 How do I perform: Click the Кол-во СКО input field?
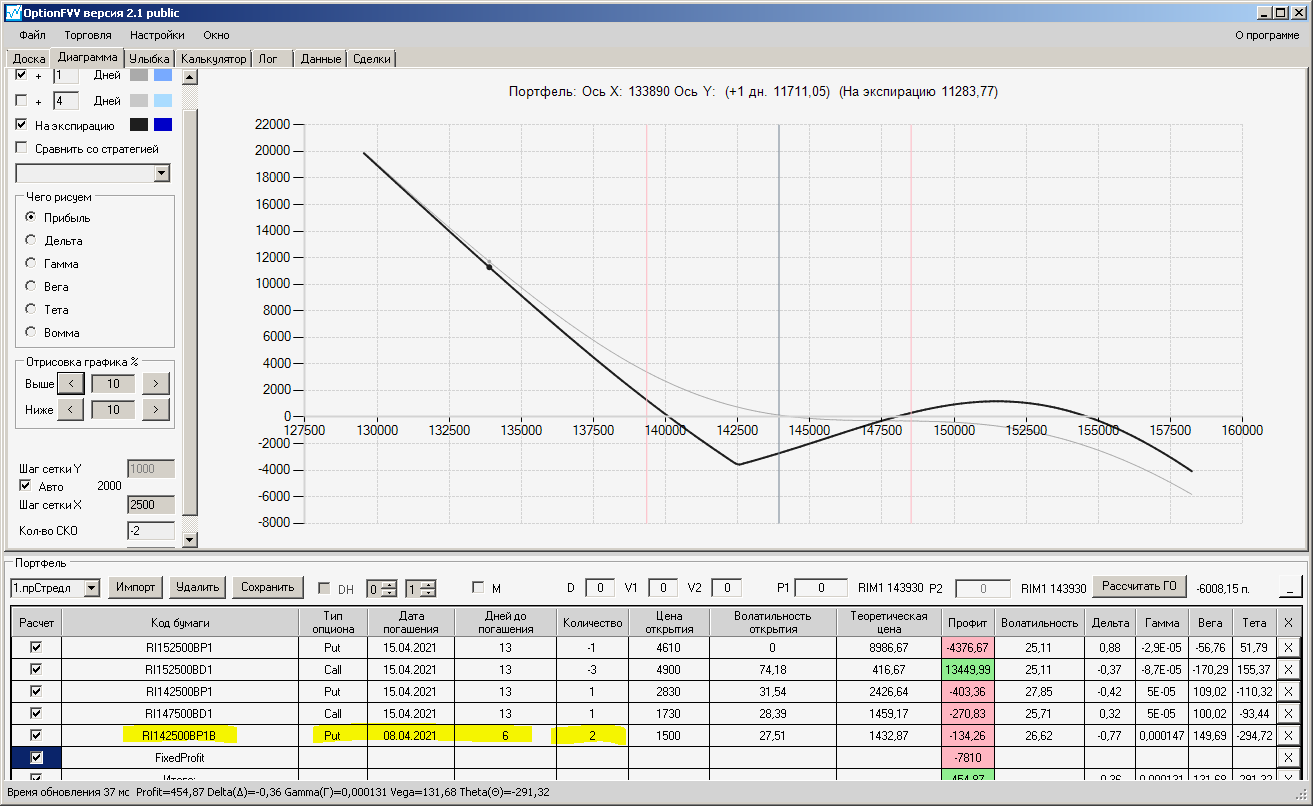(x=151, y=531)
